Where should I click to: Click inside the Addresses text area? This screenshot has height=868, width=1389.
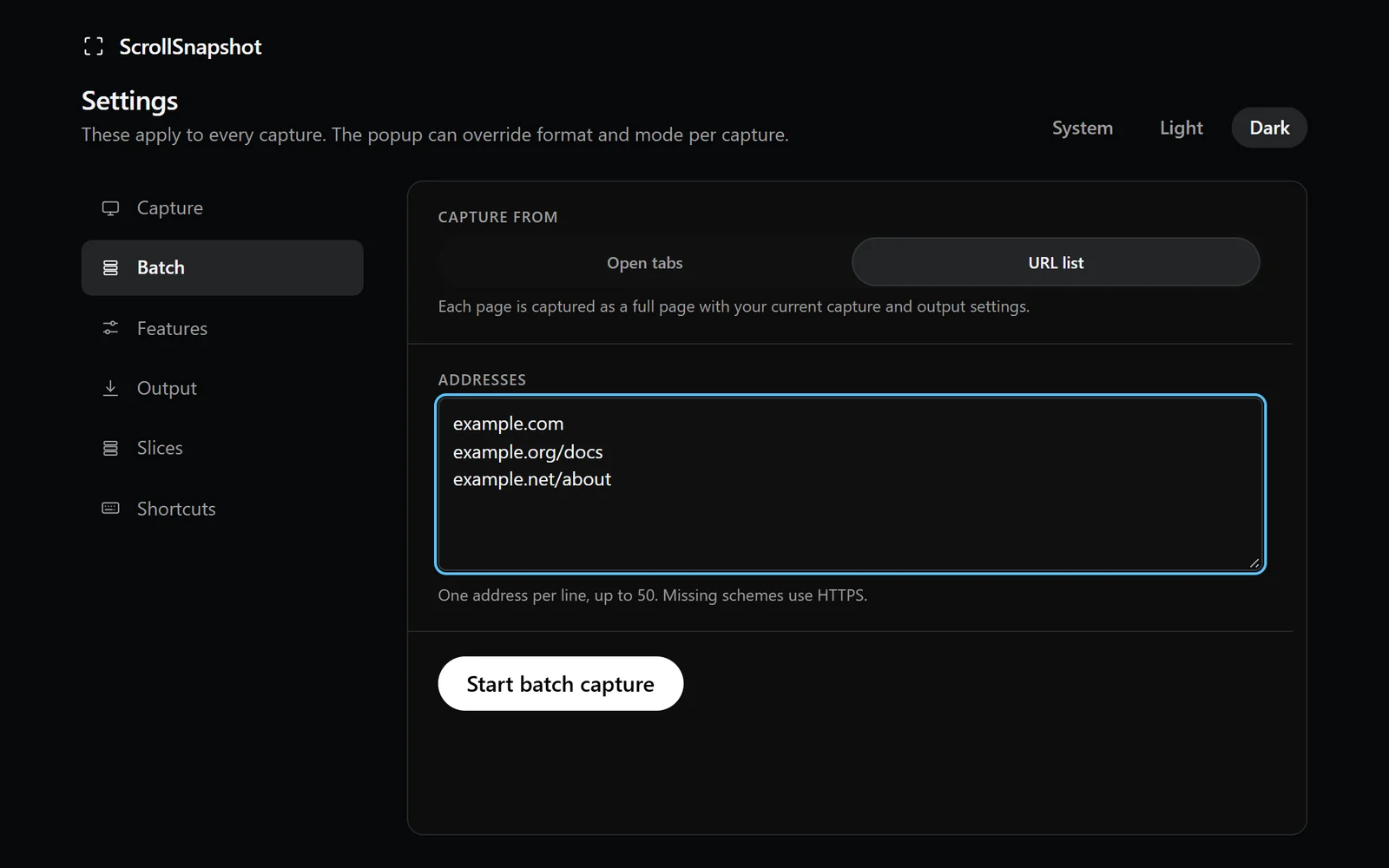pos(850,484)
